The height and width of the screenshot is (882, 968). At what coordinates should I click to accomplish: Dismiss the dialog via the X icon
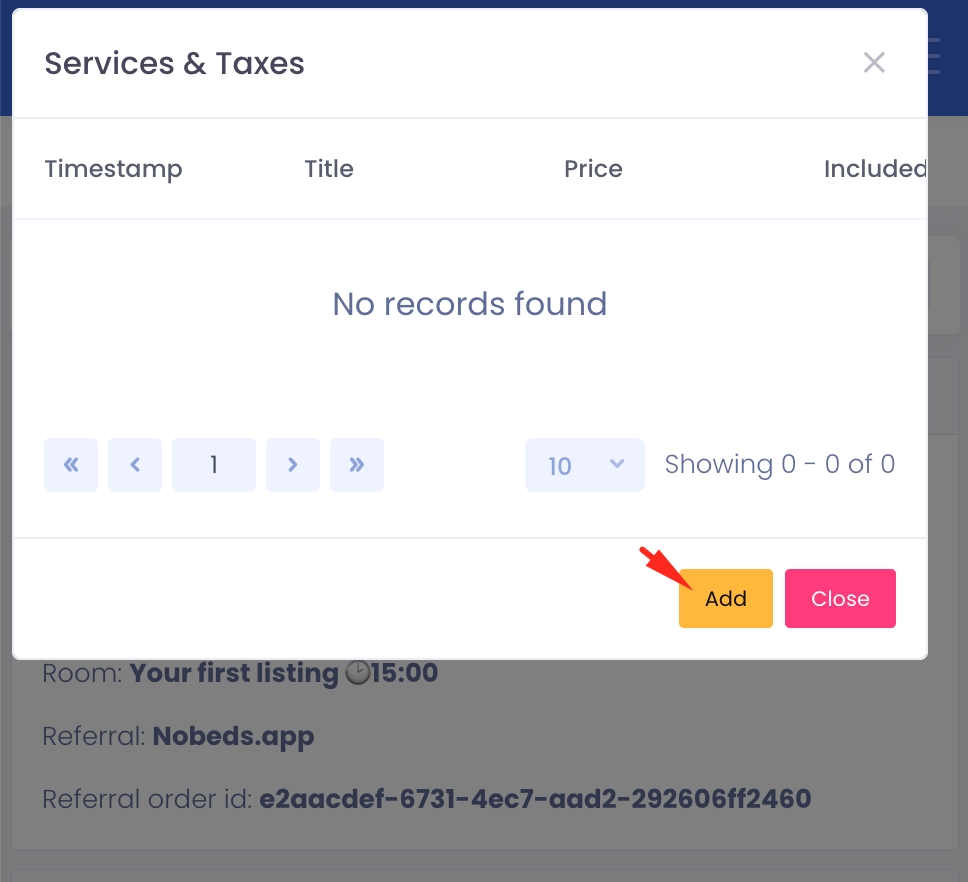tap(874, 62)
